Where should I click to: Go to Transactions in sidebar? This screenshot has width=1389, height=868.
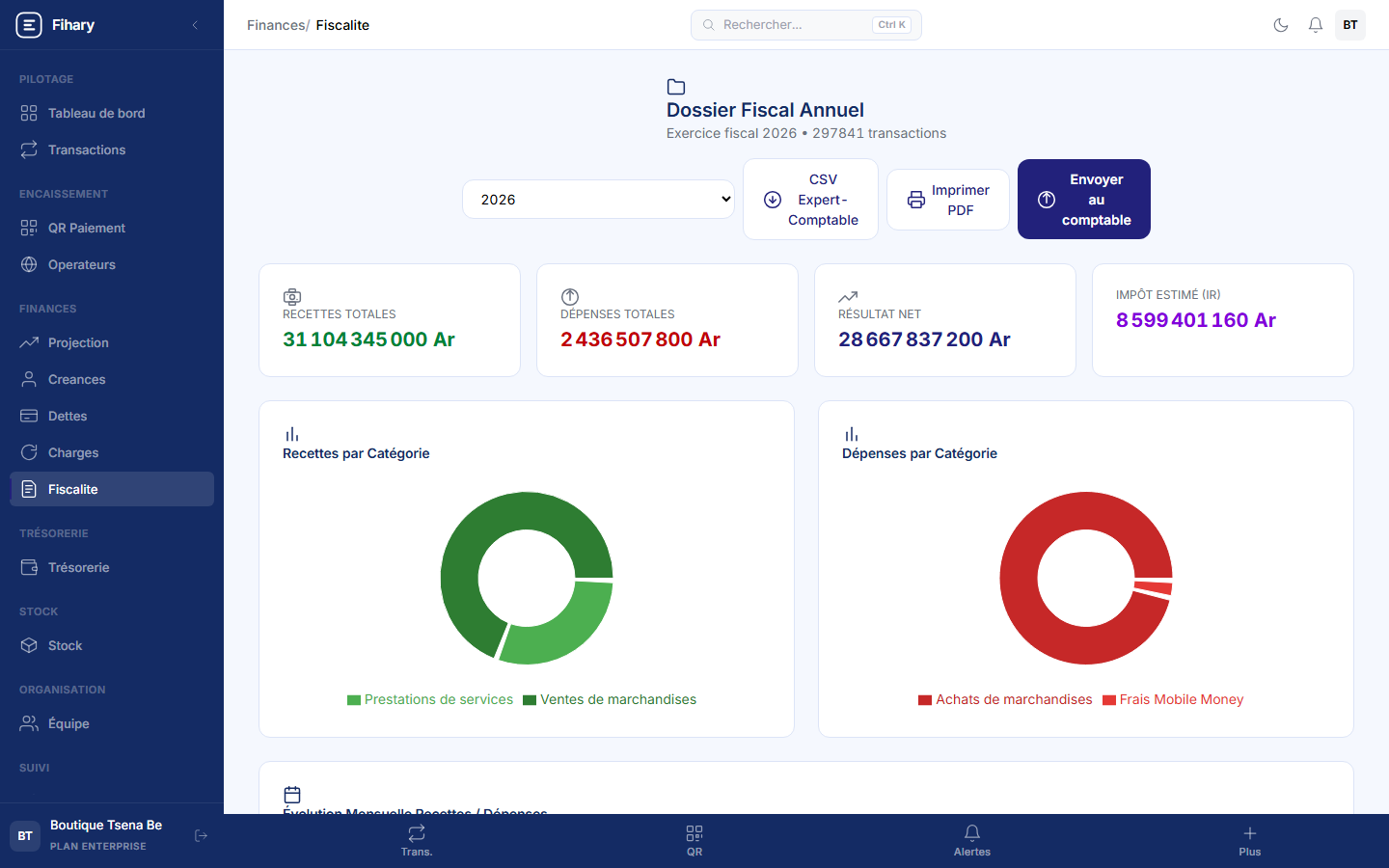(112, 149)
